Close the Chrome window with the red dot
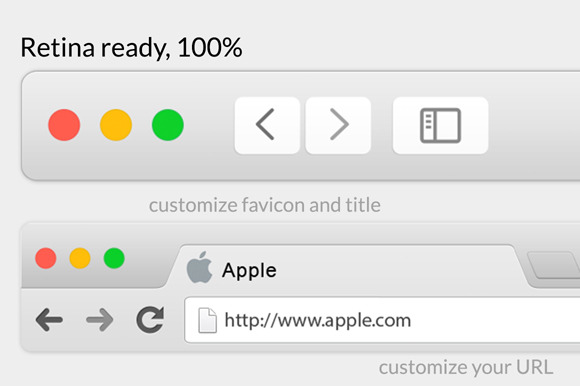 [x=46, y=258]
